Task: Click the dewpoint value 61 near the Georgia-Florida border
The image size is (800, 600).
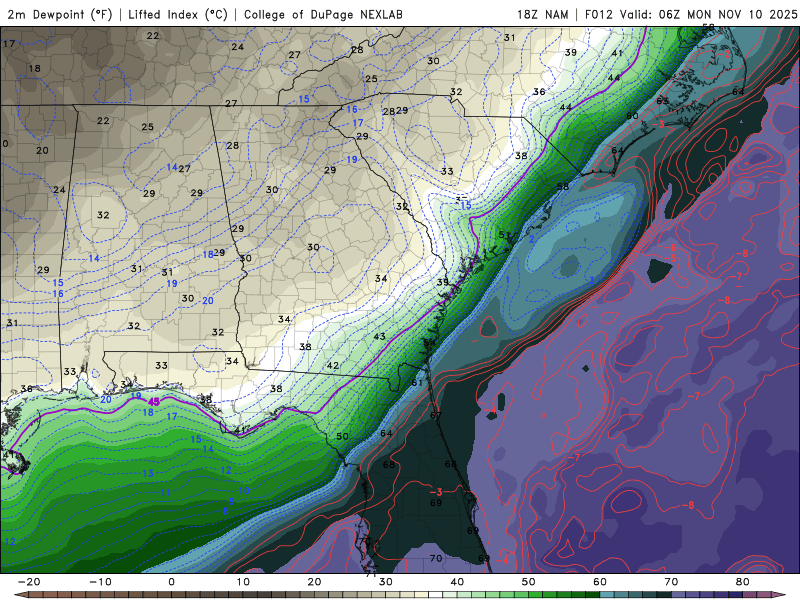Action: pyautogui.click(x=417, y=383)
